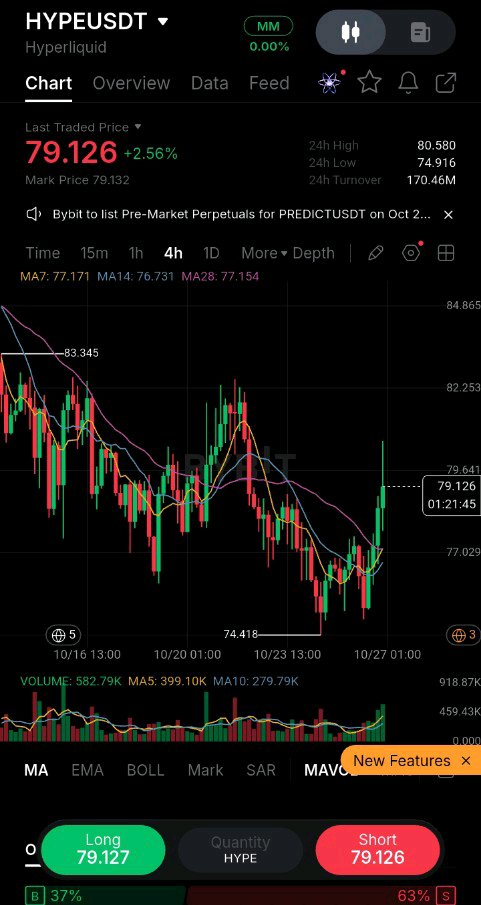Switch to order book document view toggle
The width and height of the screenshot is (481, 905).
[420, 32]
